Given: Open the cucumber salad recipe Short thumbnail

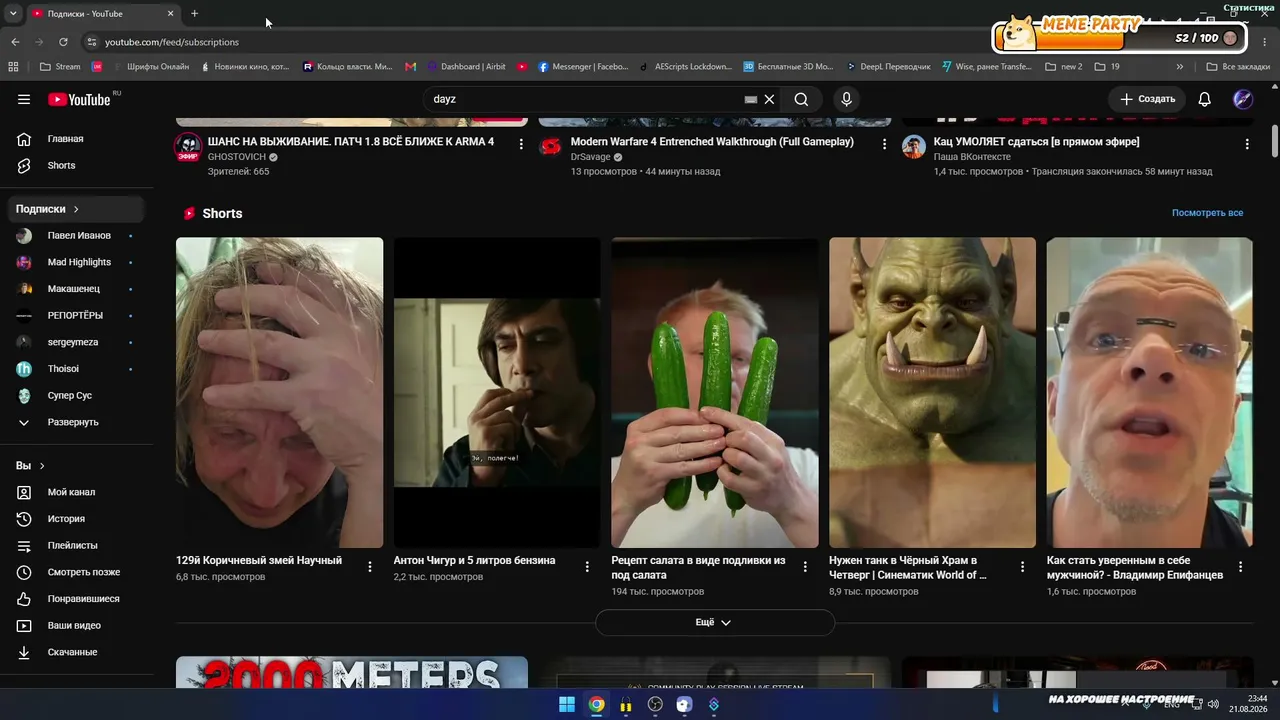Looking at the screenshot, I should (x=715, y=392).
